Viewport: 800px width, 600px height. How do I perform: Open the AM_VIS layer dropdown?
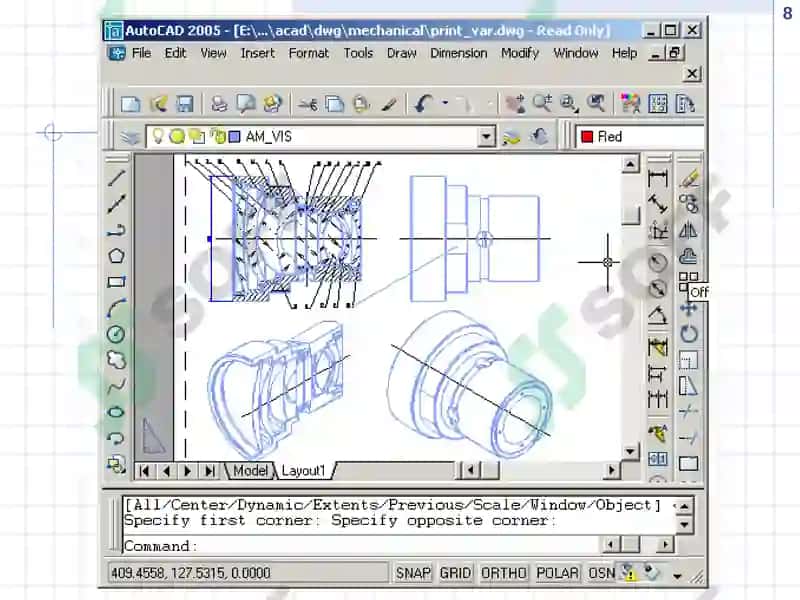point(486,137)
